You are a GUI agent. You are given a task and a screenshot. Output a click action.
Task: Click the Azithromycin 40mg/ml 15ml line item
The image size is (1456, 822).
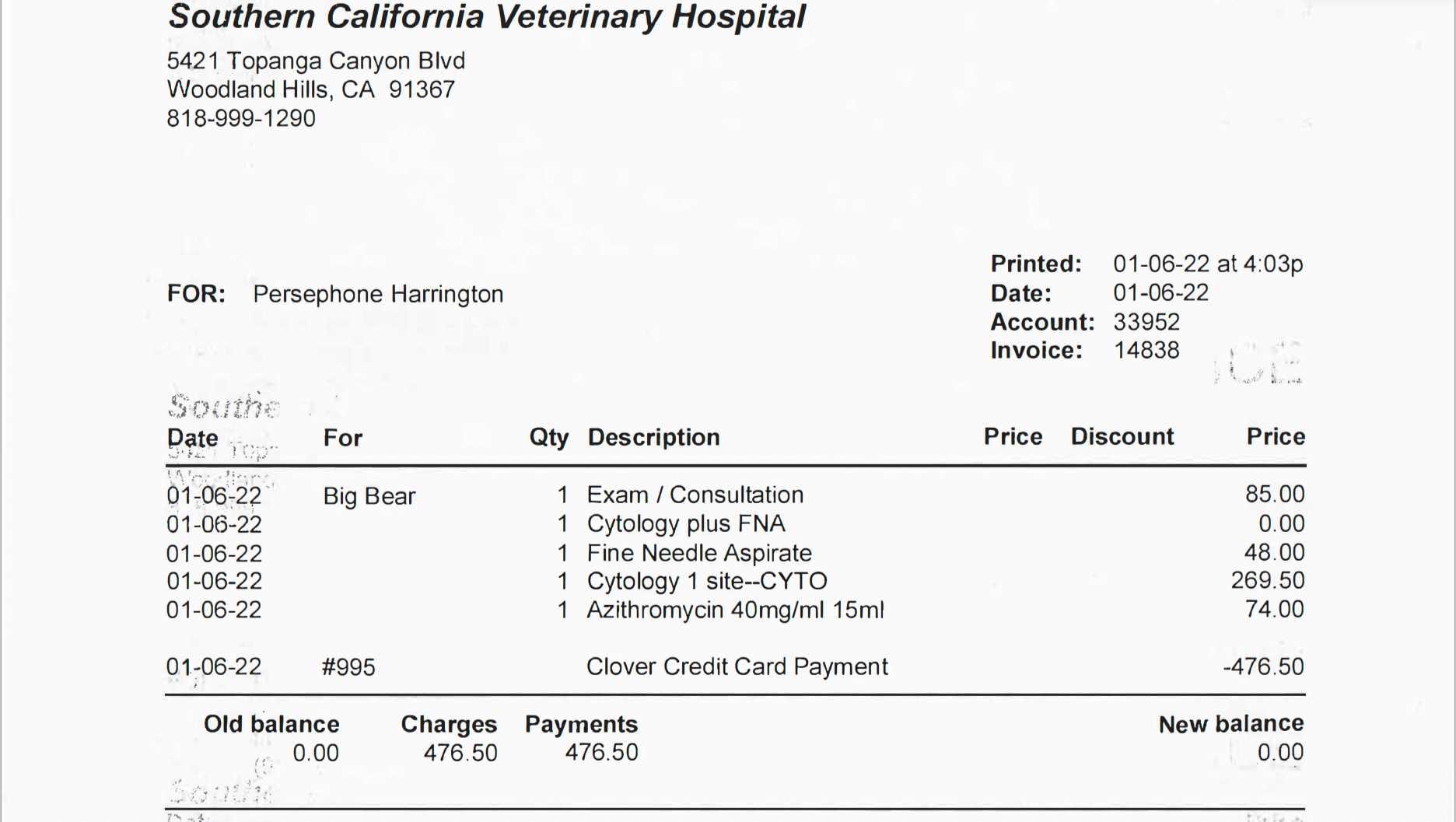click(735, 610)
